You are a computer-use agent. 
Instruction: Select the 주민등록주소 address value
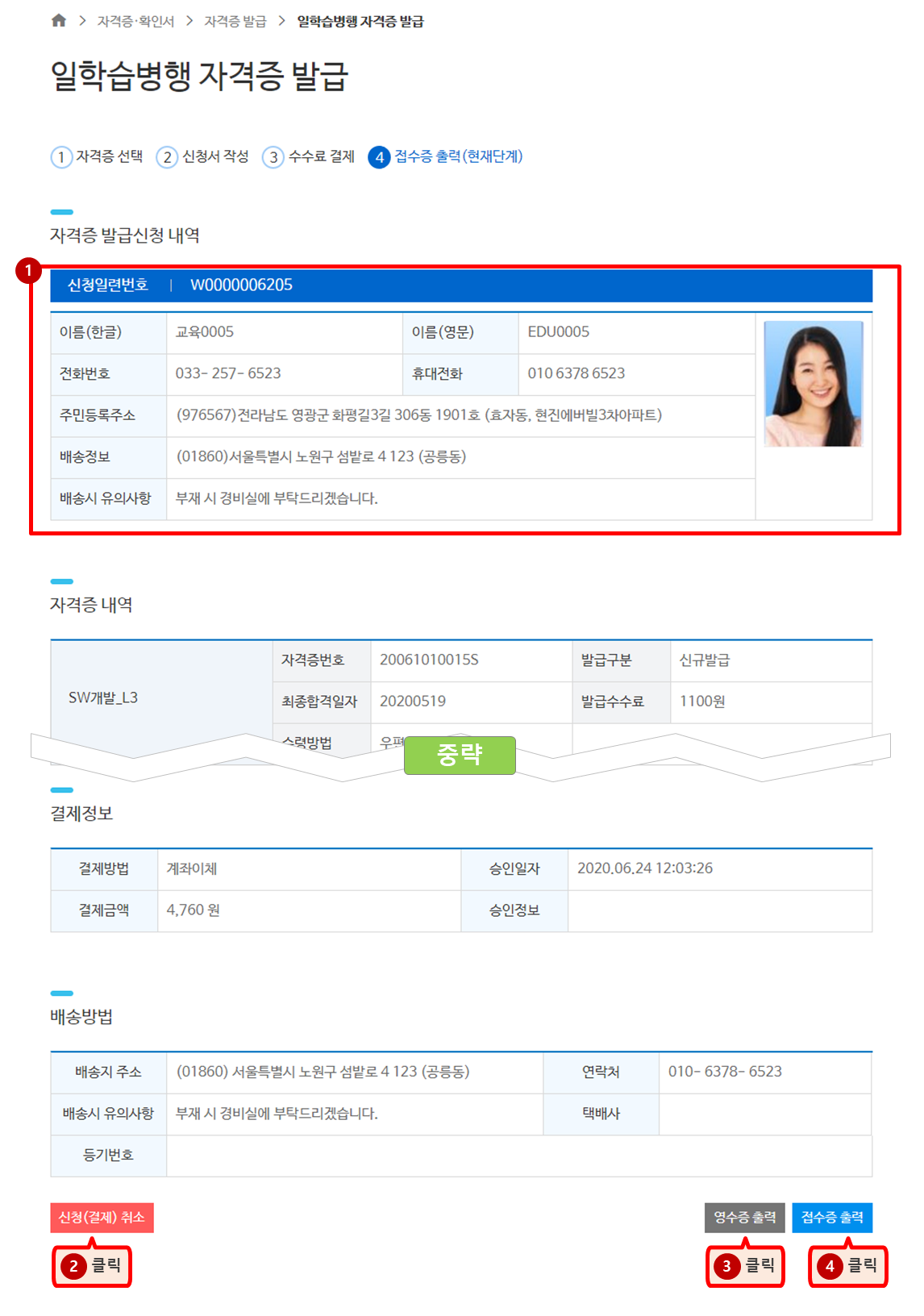click(x=419, y=415)
